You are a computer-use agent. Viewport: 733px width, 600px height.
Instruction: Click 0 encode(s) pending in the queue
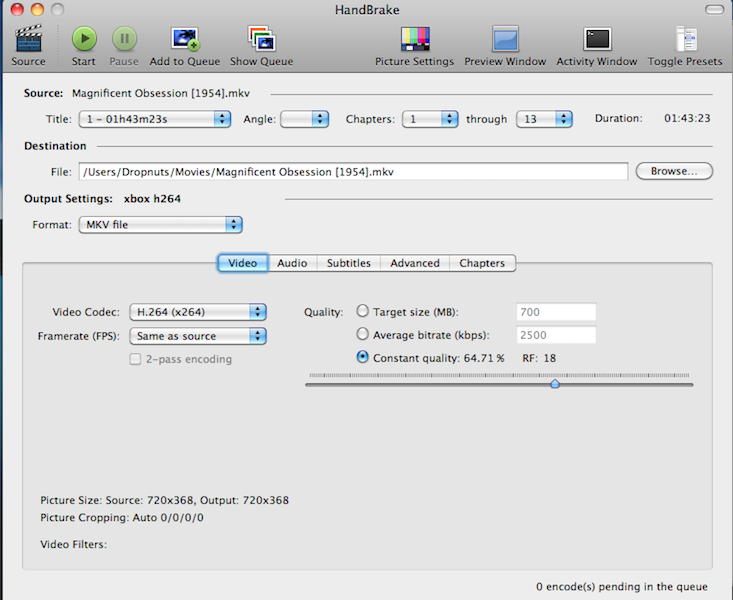[x=622, y=586]
